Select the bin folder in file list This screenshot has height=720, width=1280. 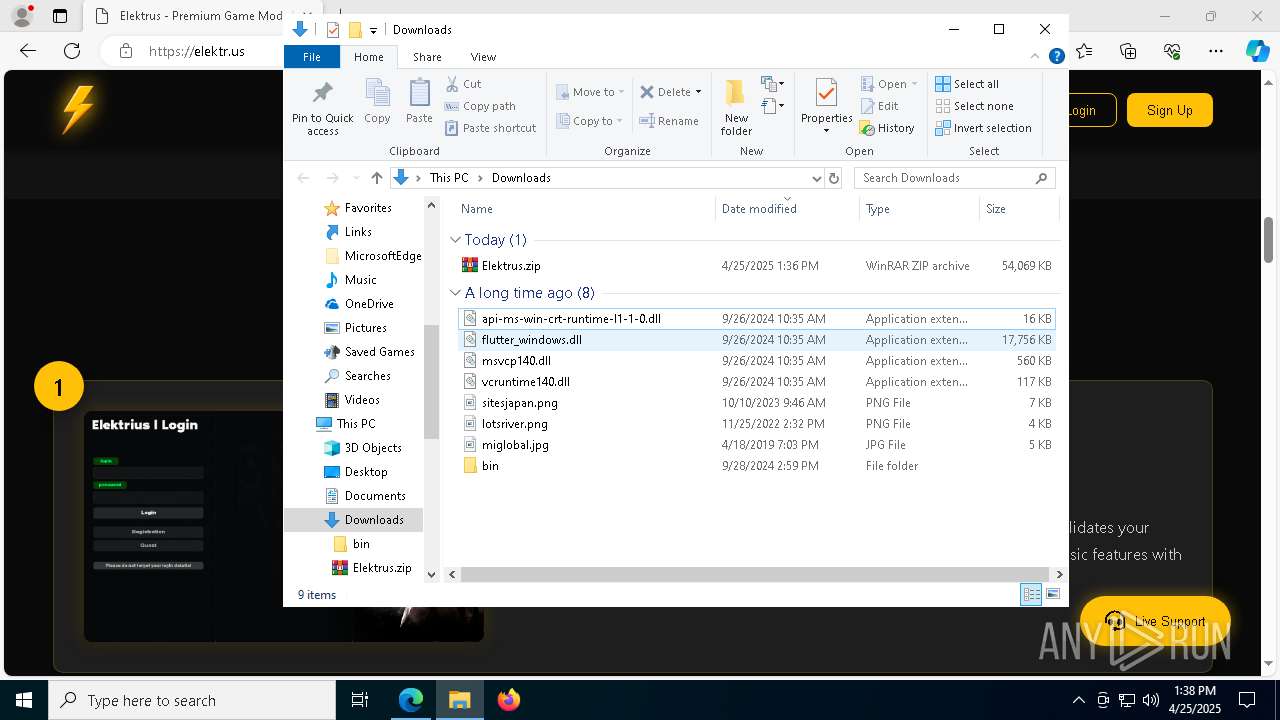[x=757, y=466]
